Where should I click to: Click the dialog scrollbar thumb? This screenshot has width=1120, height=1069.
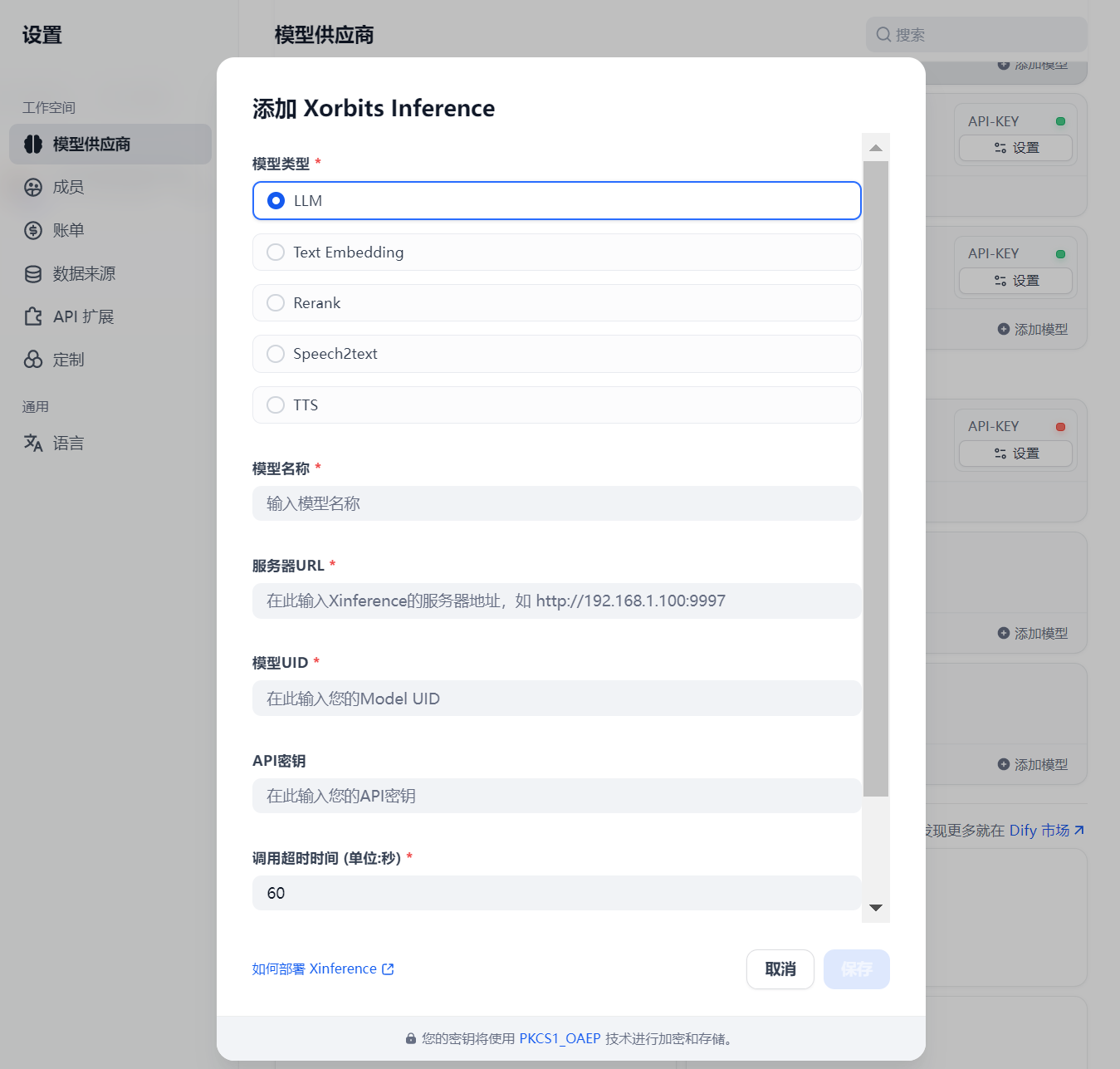pyautogui.click(x=876, y=479)
